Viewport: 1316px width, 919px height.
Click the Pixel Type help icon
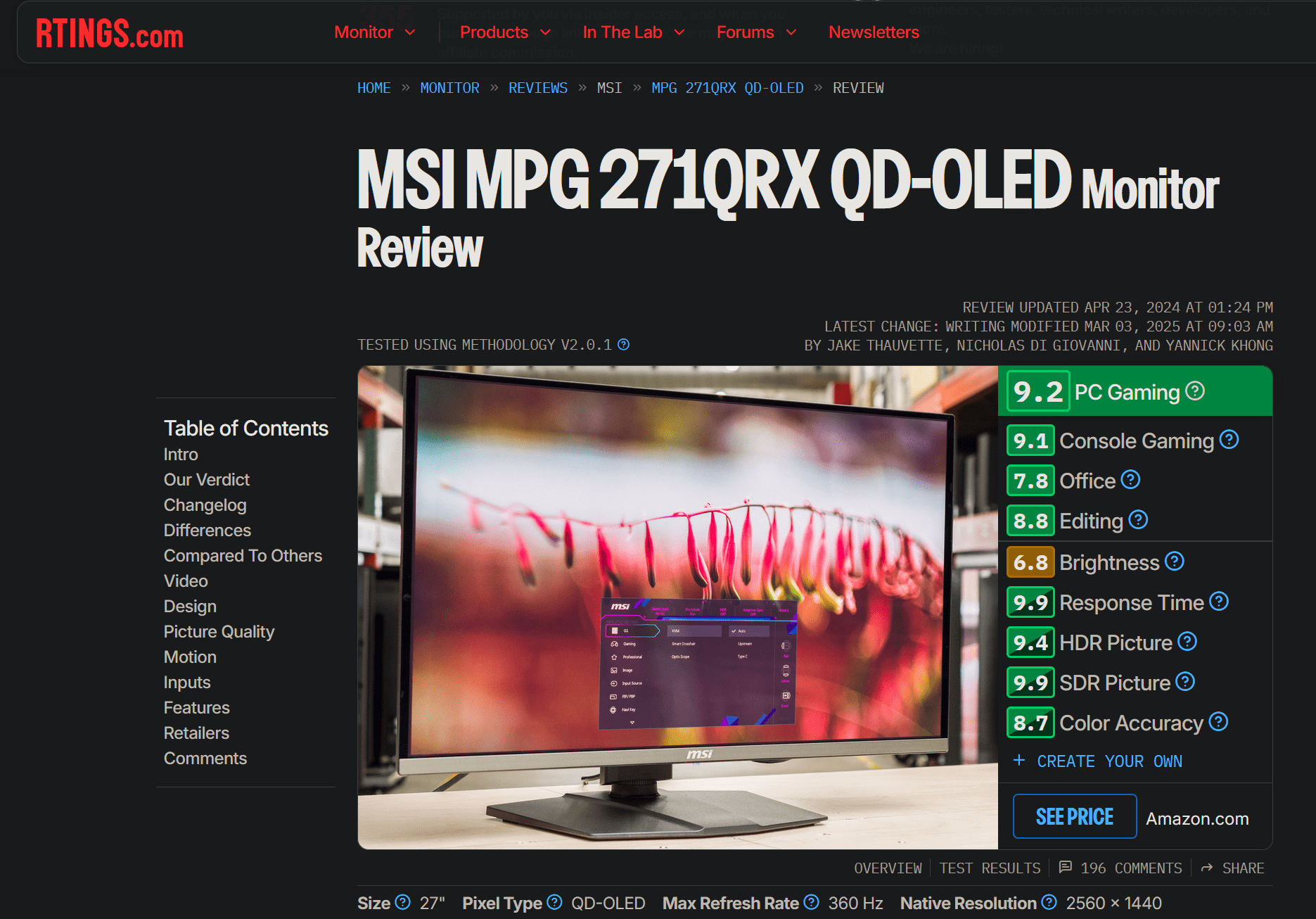click(554, 902)
